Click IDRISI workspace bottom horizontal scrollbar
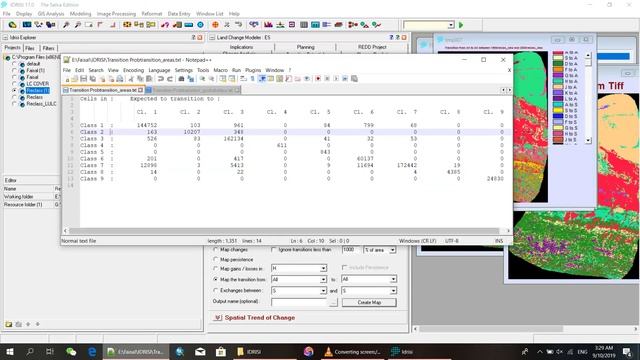 point(491,329)
